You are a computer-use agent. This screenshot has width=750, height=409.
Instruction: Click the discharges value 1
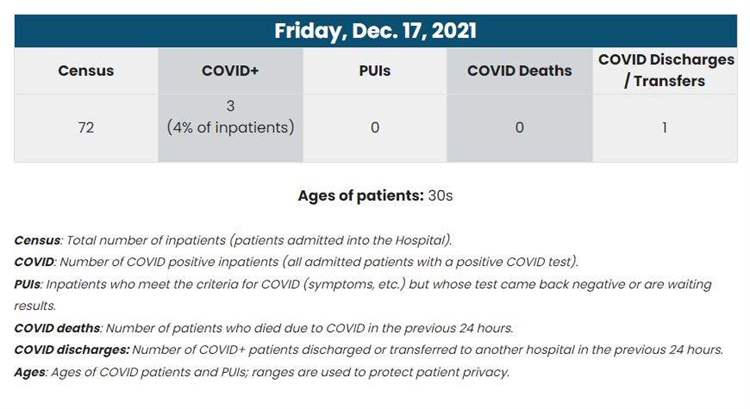coord(664,128)
